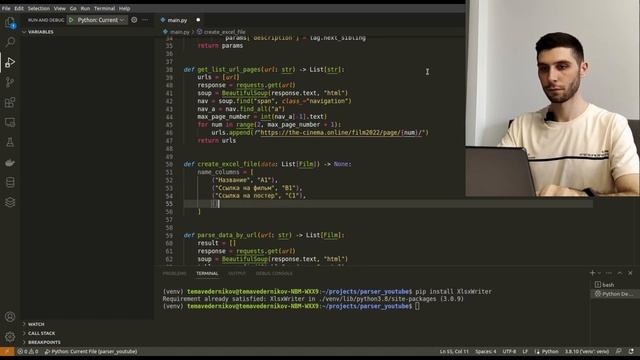Select the Run and Debug activity icon

[10, 62]
